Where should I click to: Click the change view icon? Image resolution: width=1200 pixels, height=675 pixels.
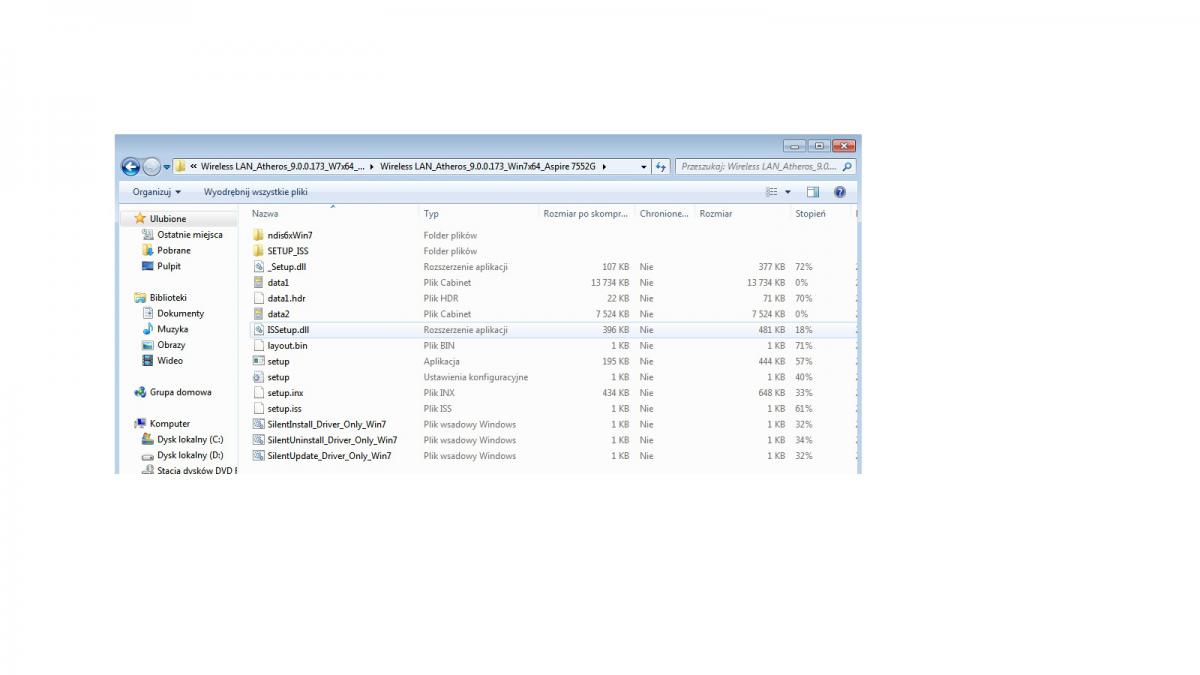pyautogui.click(x=772, y=192)
